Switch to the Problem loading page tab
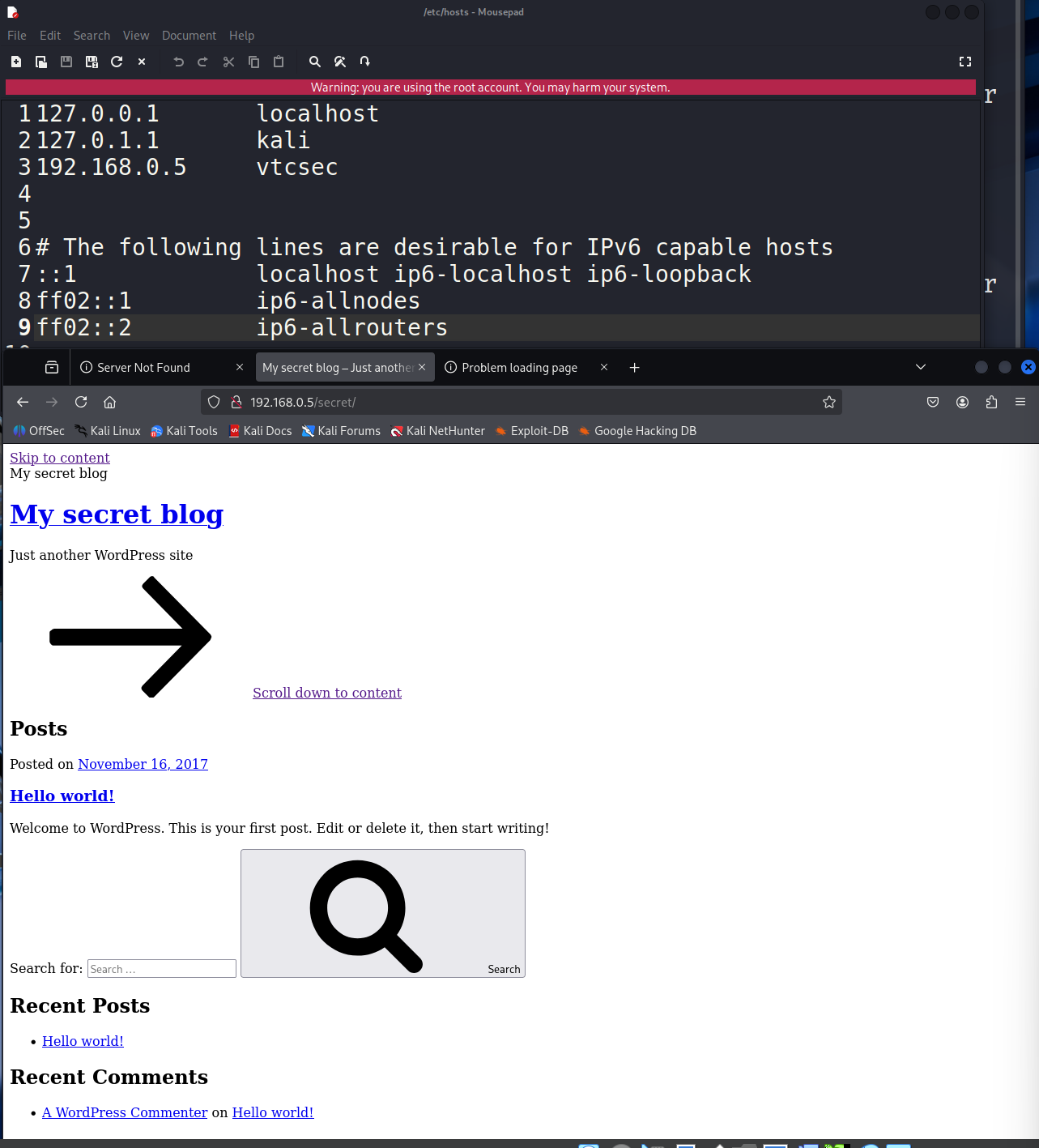 click(x=527, y=368)
